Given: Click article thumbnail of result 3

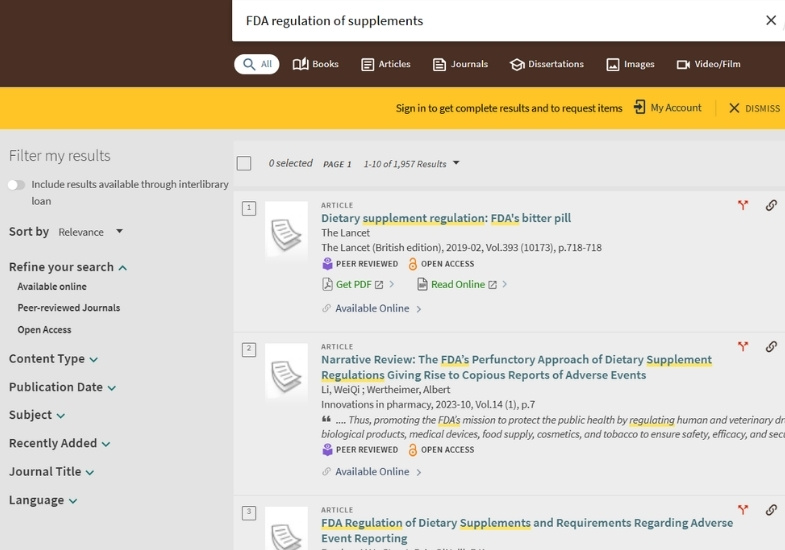Looking at the screenshot, I should 286,528.
